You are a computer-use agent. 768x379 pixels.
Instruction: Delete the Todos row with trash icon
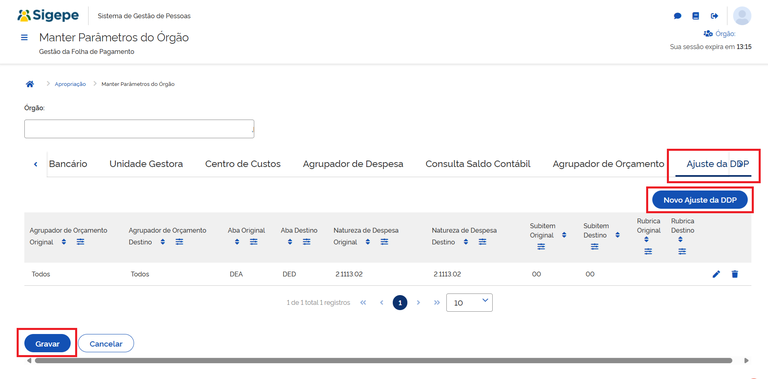coord(734,274)
